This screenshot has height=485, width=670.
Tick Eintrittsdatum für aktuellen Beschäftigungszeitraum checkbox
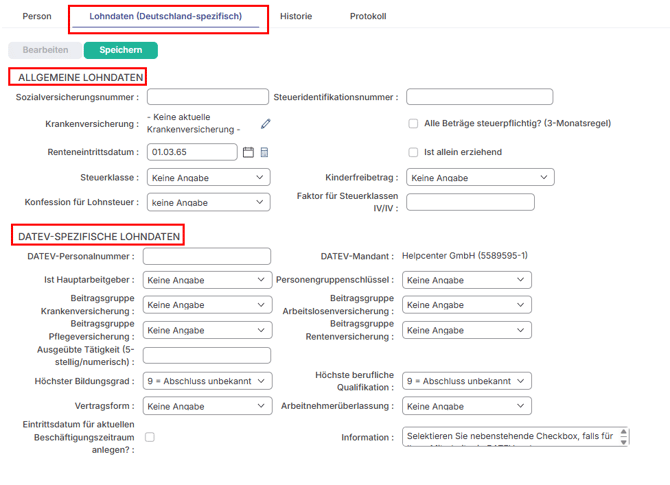pyautogui.click(x=150, y=437)
